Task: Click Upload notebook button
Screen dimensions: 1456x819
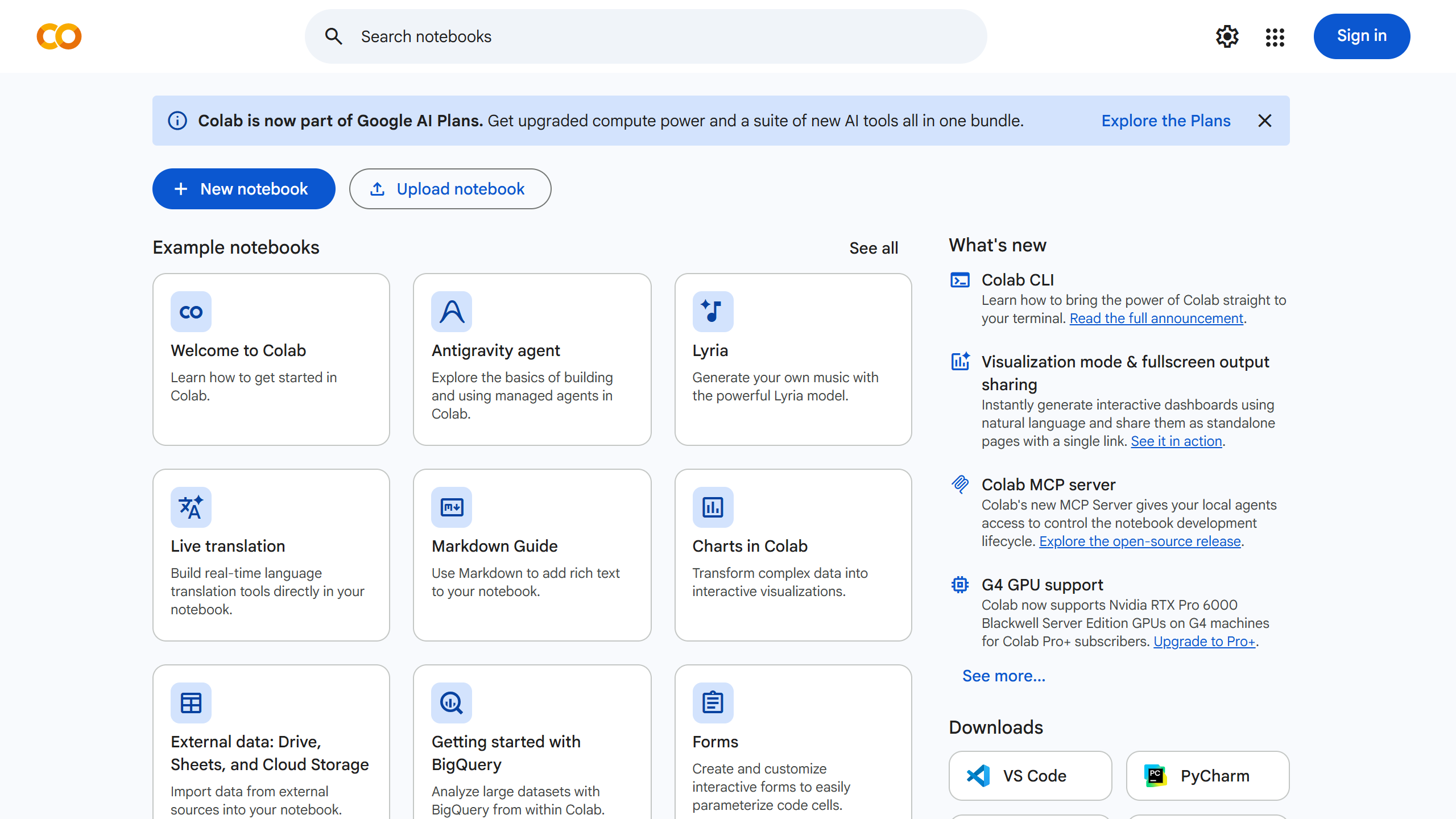Action: pyautogui.click(x=450, y=189)
